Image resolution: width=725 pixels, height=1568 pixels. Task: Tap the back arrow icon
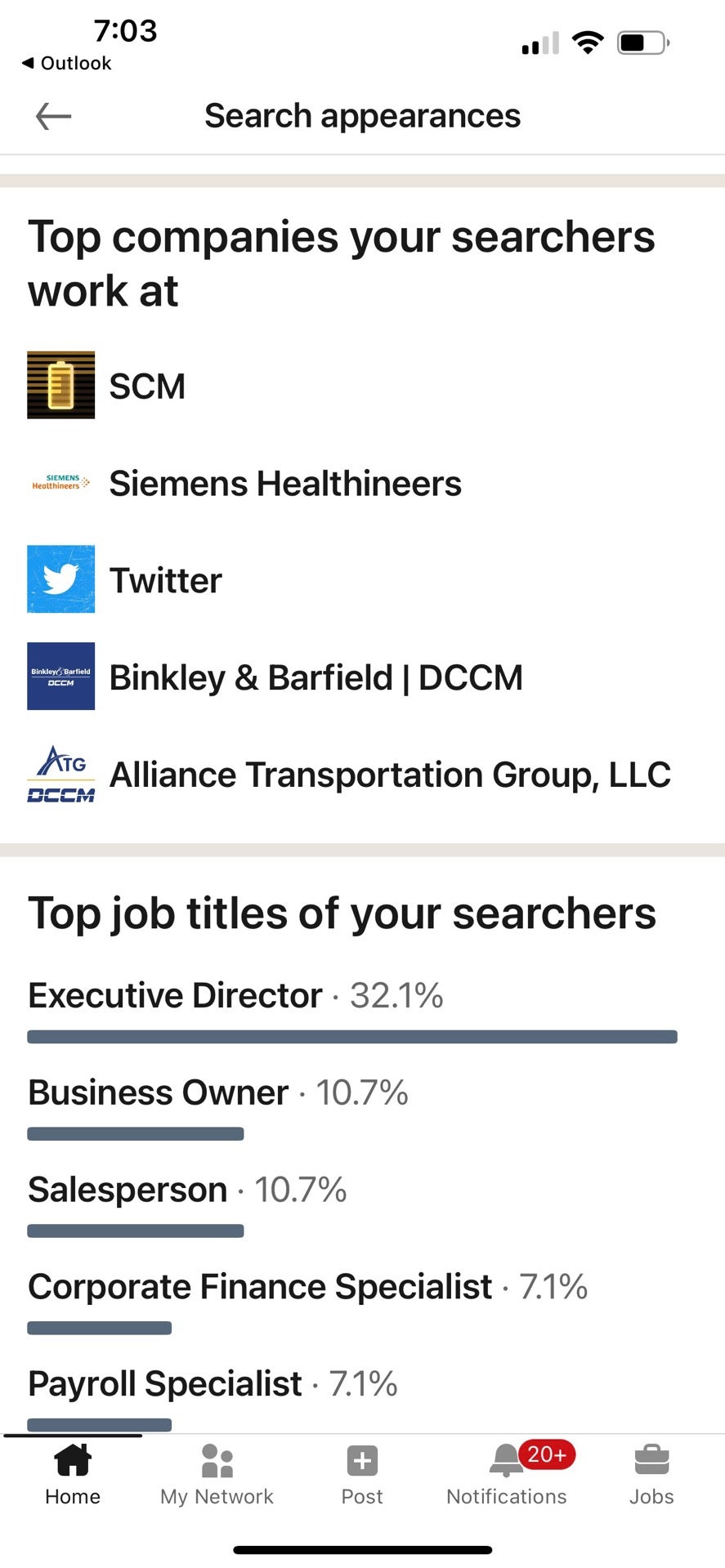(x=54, y=117)
